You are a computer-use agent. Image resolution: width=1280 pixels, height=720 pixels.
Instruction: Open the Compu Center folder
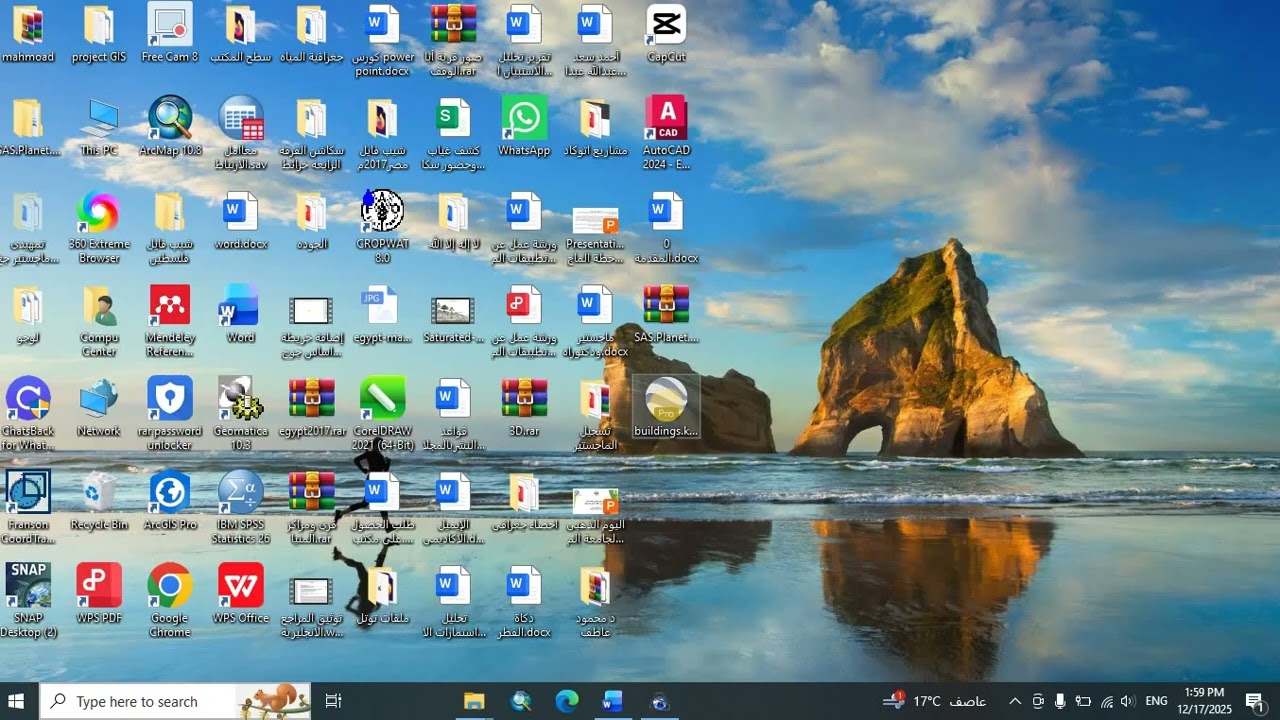coord(99,320)
